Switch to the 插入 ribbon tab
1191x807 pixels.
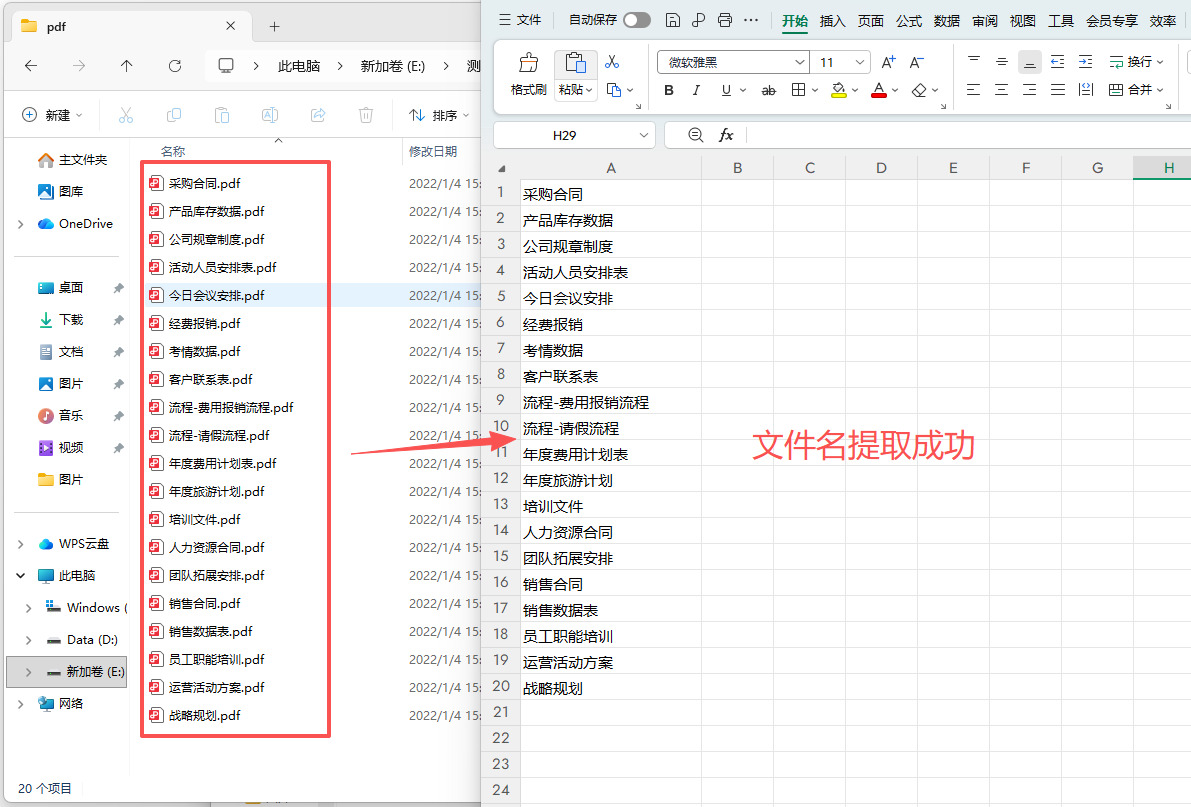click(832, 21)
